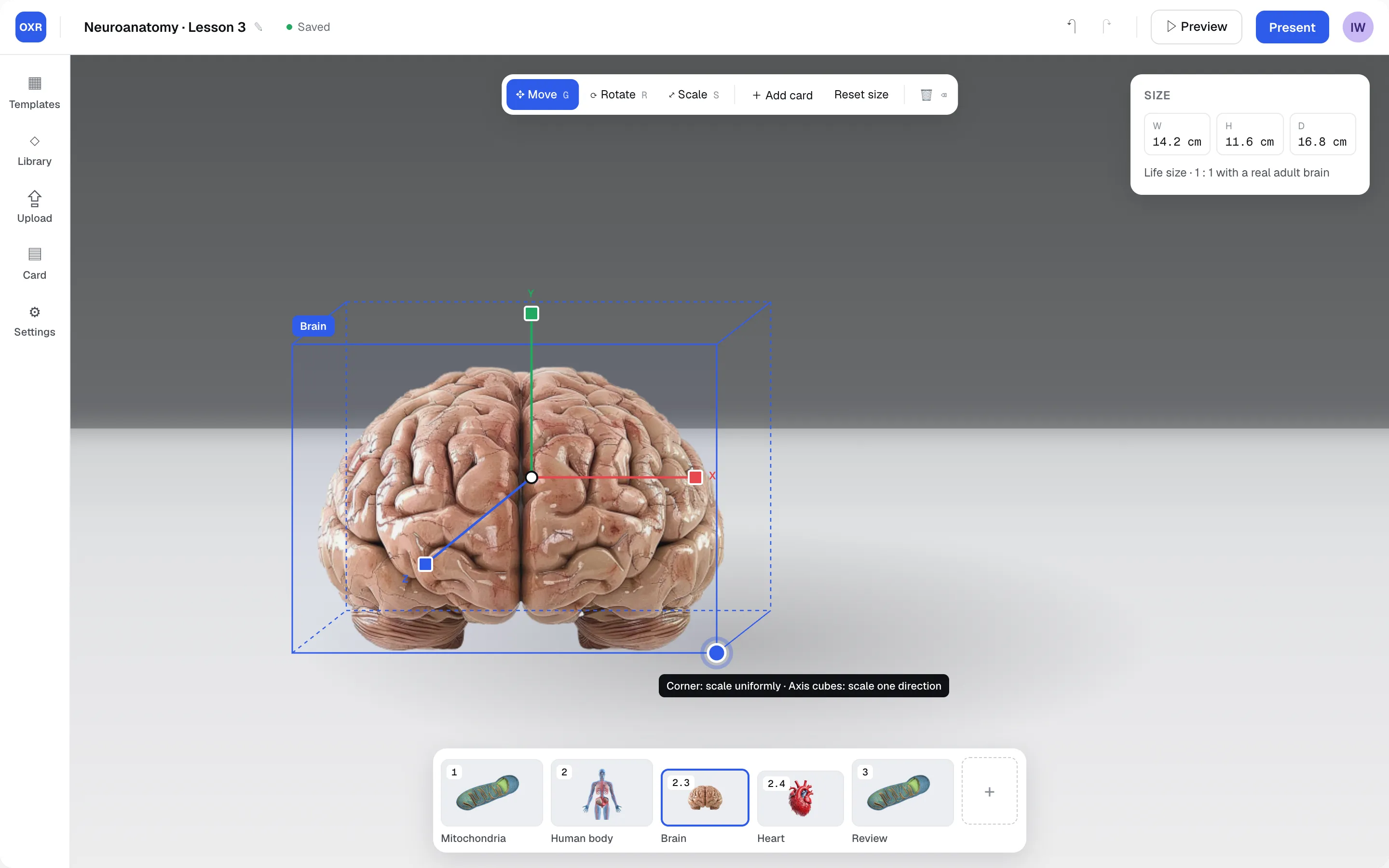Image resolution: width=1389 pixels, height=868 pixels.
Task: Click the Neuroanatomy · Lesson 3 title
Action: pos(165,27)
